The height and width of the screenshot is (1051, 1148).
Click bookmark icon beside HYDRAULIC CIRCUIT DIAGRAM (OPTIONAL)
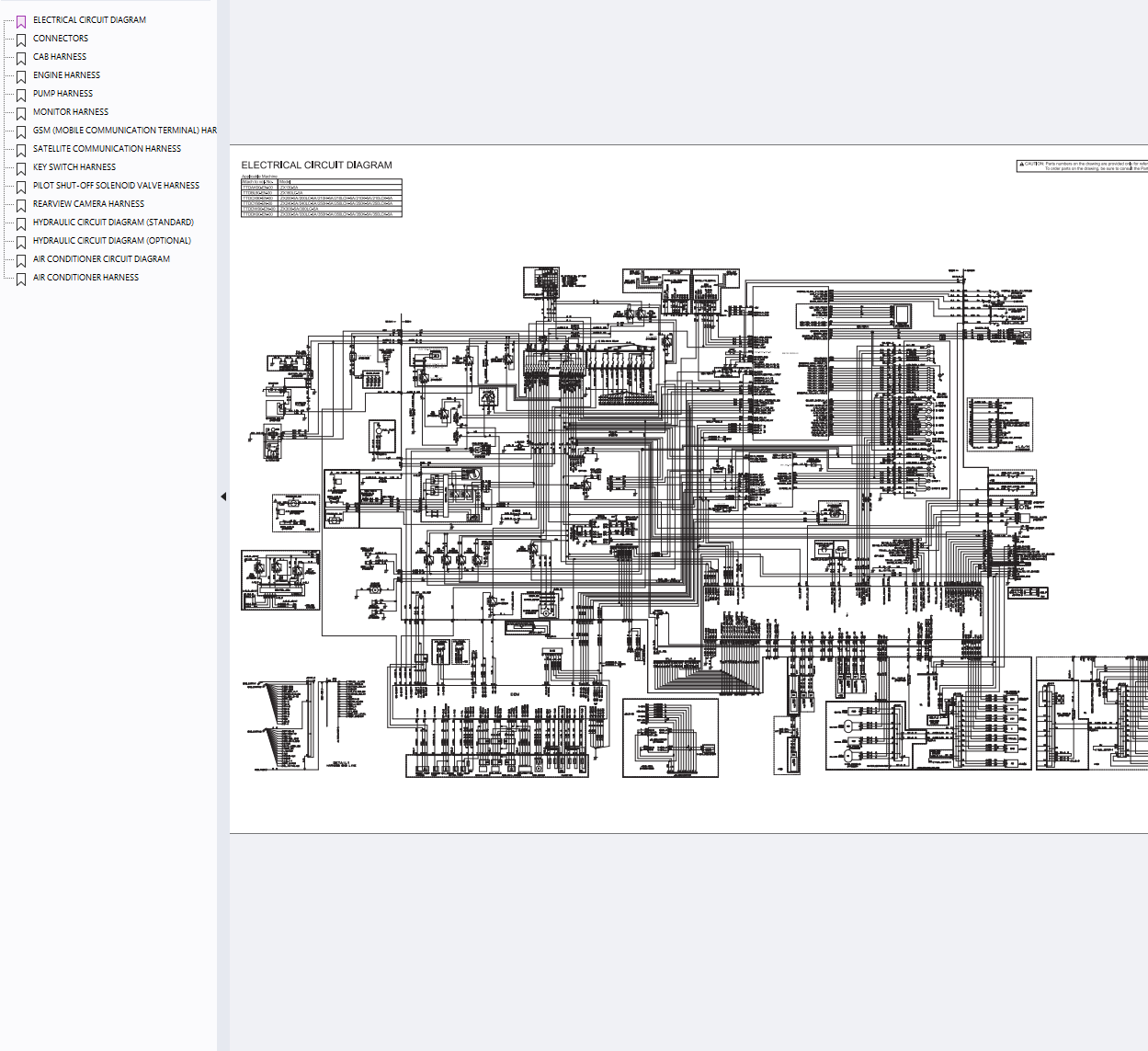pyautogui.click(x=21, y=242)
